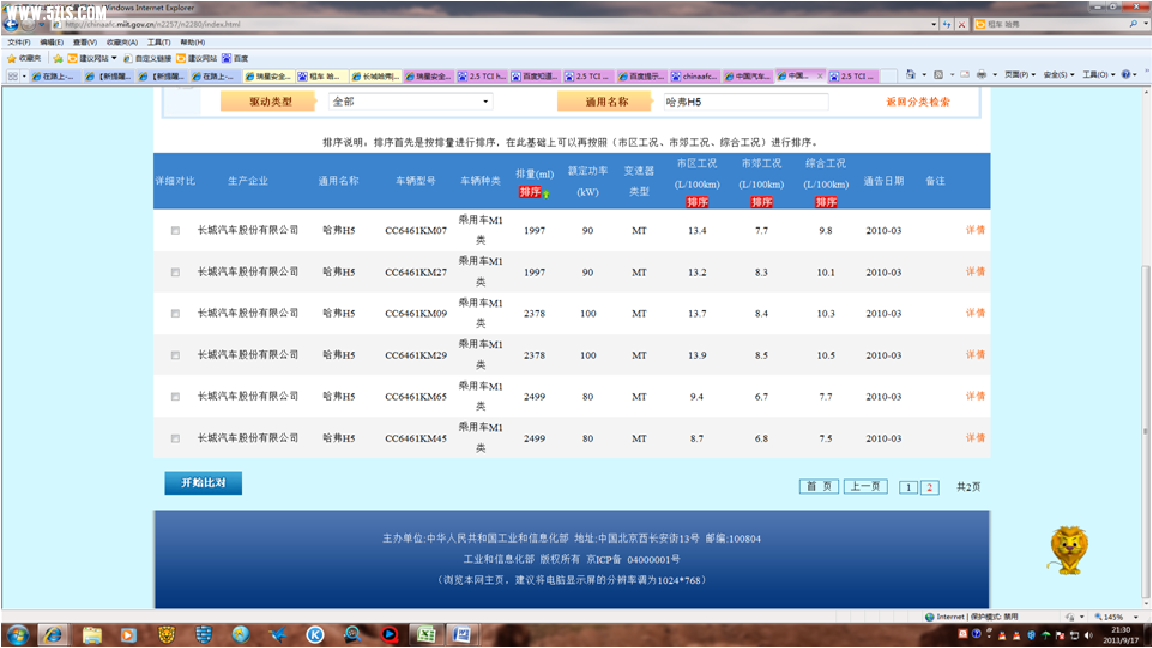Open the Excel taskbar icon
This screenshot has height=648, width=1152.
point(426,635)
